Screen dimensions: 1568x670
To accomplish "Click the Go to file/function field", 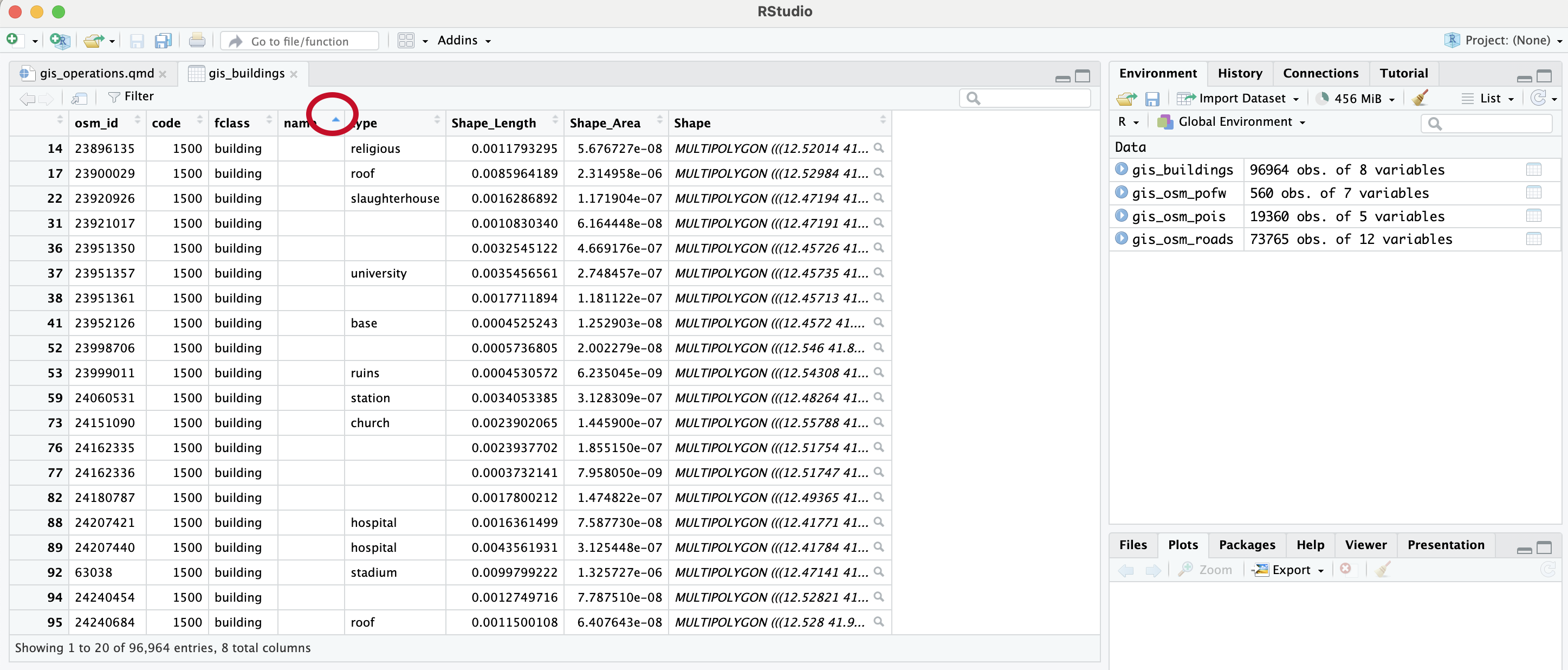I will click(300, 41).
